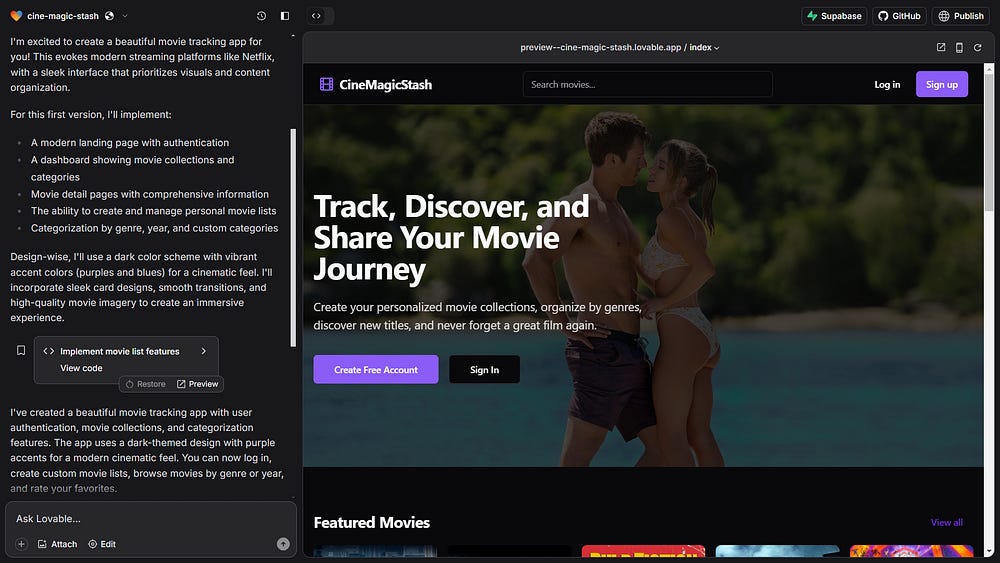Image resolution: width=1000 pixels, height=563 pixels.
Task: Open the index route dropdown
Action: point(704,47)
